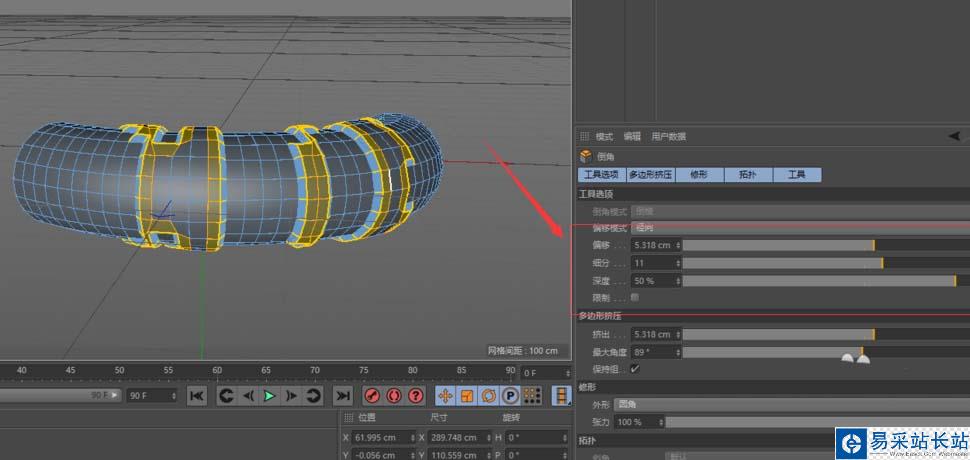Open the 编辑 menu in attributes
The height and width of the screenshot is (460, 970).
click(x=632, y=137)
